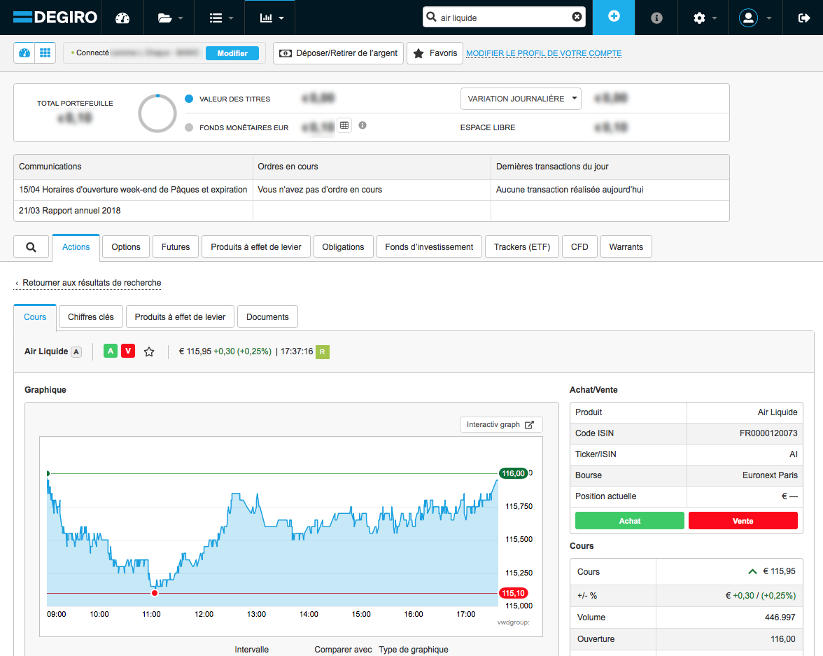Screen dimensions: 823x656
Task: Open the Documents tab
Action: click(x=268, y=317)
